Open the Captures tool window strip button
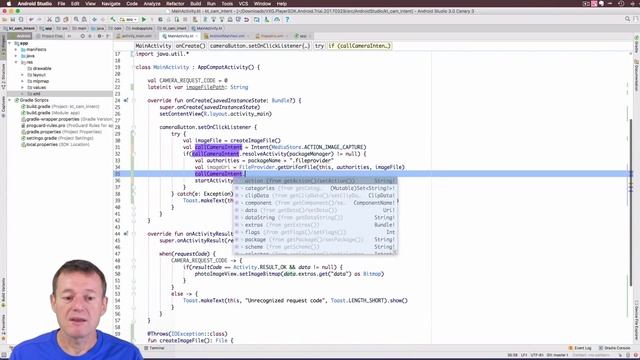Image resolution: width=640 pixels, height=360 pixels. [x=3, y=107]
